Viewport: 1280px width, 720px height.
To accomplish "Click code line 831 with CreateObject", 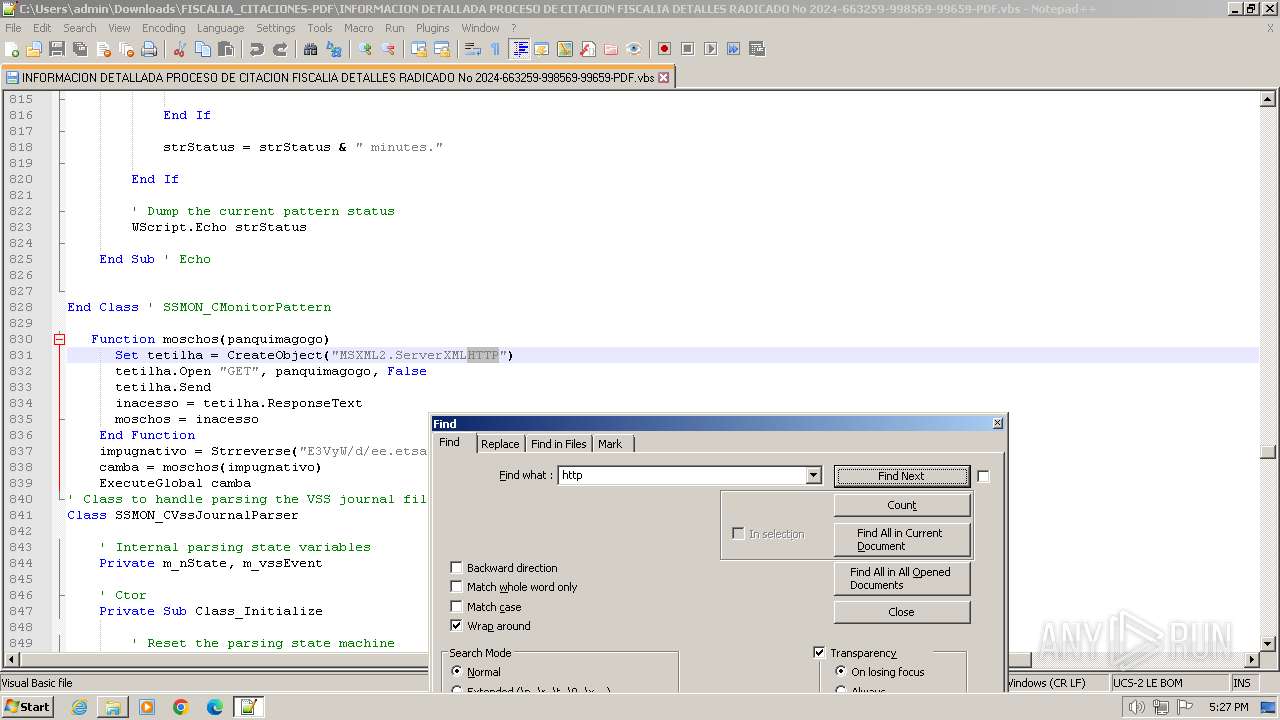I will (x=662, y=355).
